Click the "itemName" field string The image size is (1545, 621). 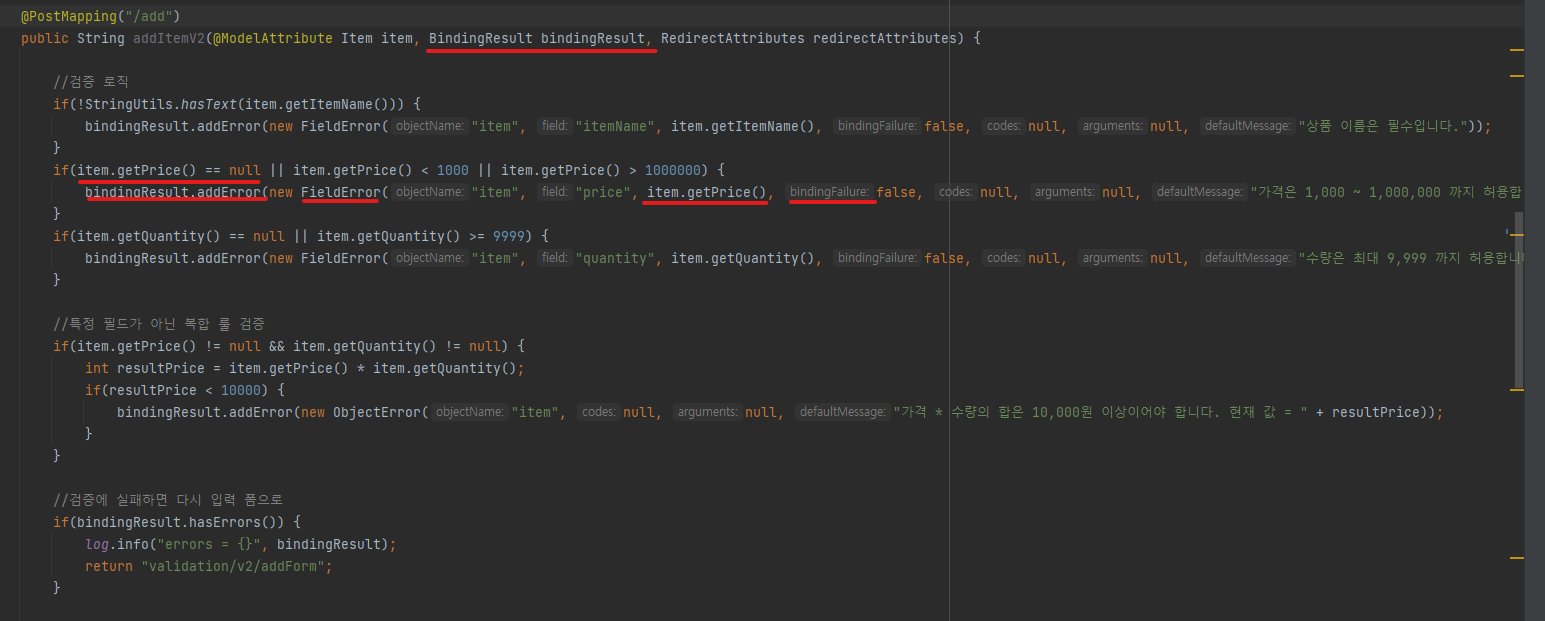[x=615, y=126]
